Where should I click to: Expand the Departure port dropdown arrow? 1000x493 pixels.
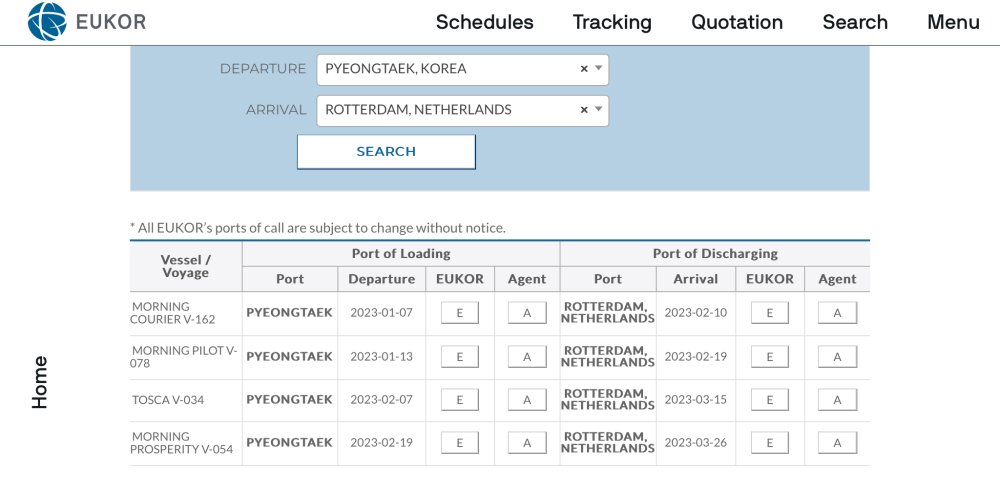pyautogui.click(x=598, y=69)
